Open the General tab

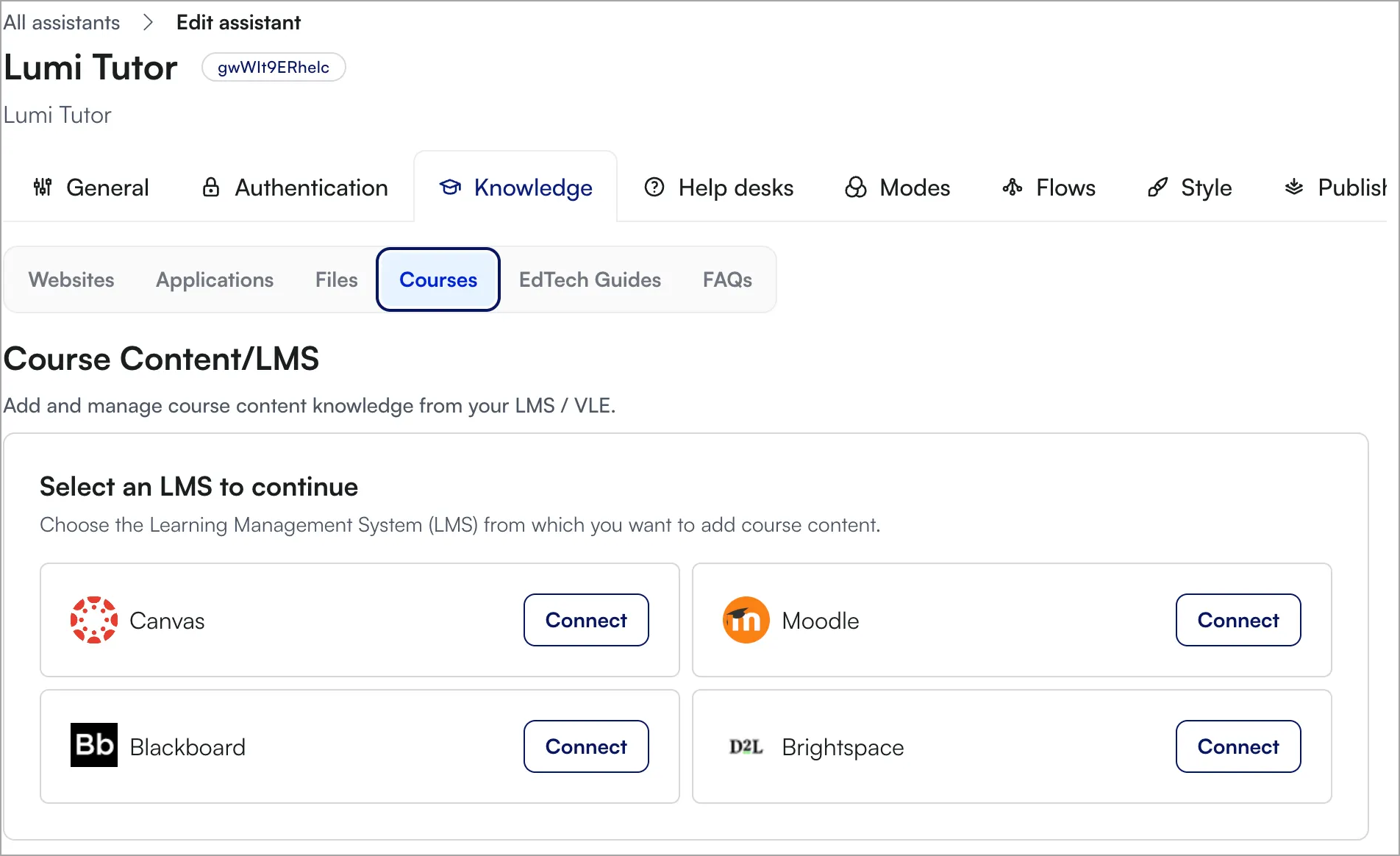coord(91,188)
